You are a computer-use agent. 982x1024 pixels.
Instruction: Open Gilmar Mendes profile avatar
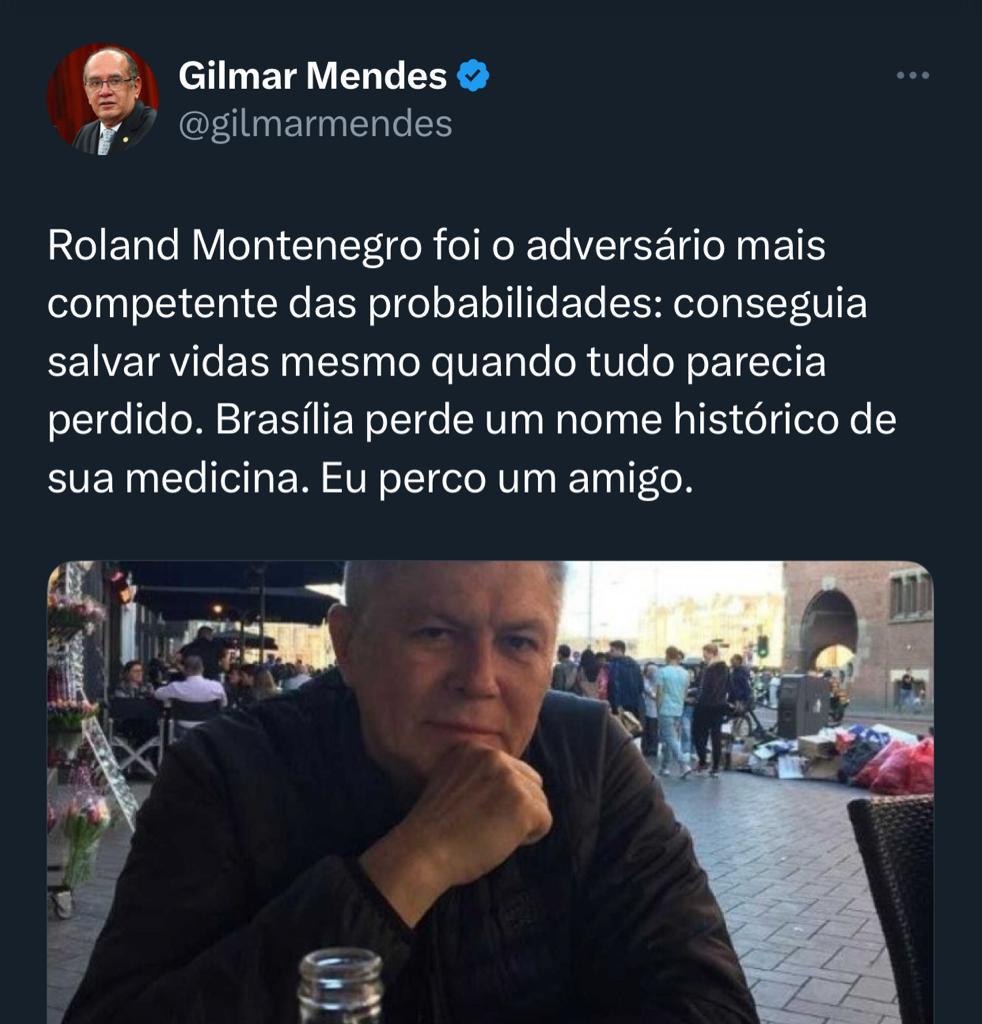103,99
